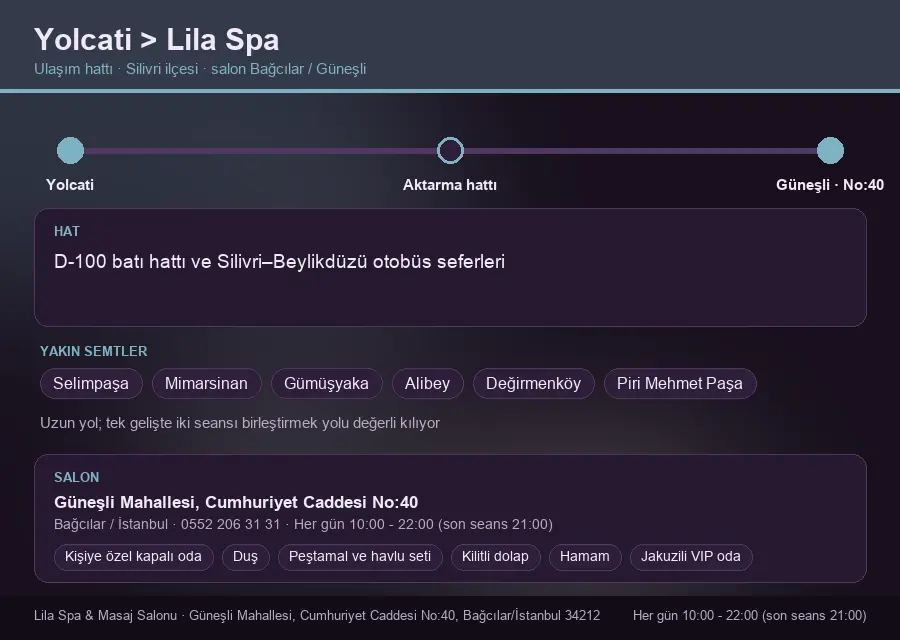Click the address Güneşli Mahallesi, Cumhuriyet Caddesi No:40
This screenshot has width=900, height=640.
236,502
